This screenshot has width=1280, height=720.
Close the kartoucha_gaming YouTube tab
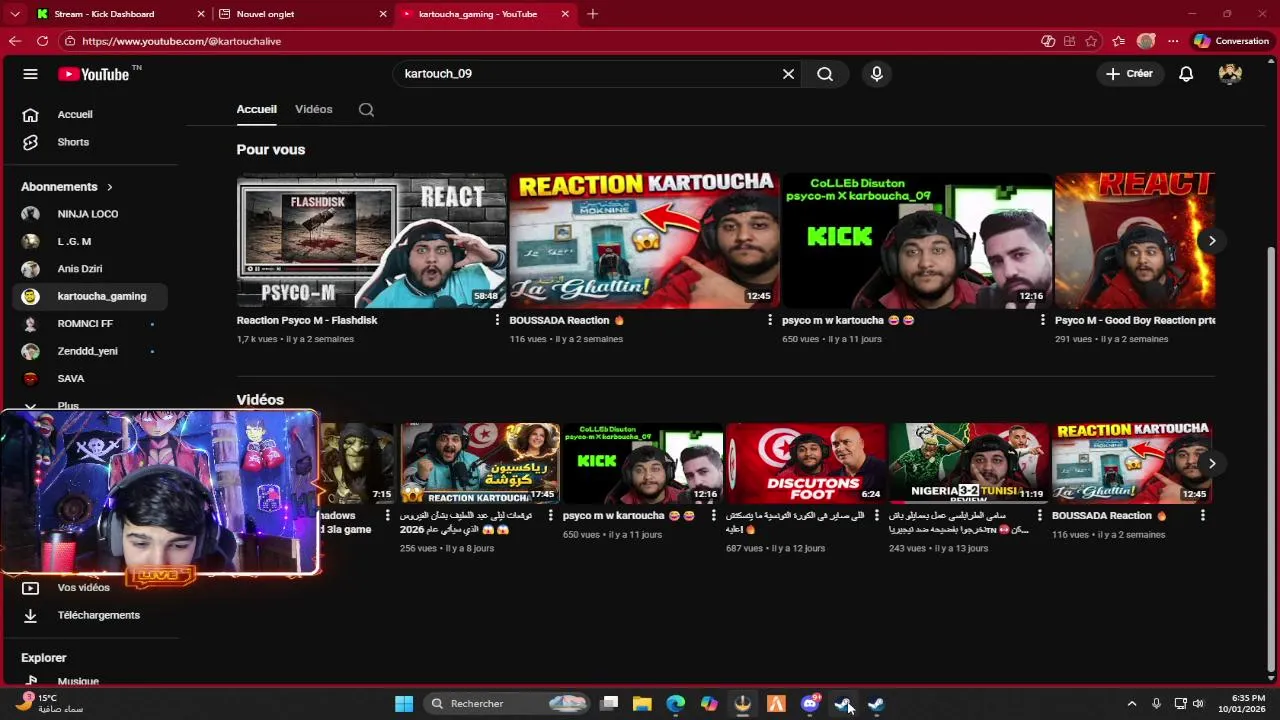click(x=566, y=14)
